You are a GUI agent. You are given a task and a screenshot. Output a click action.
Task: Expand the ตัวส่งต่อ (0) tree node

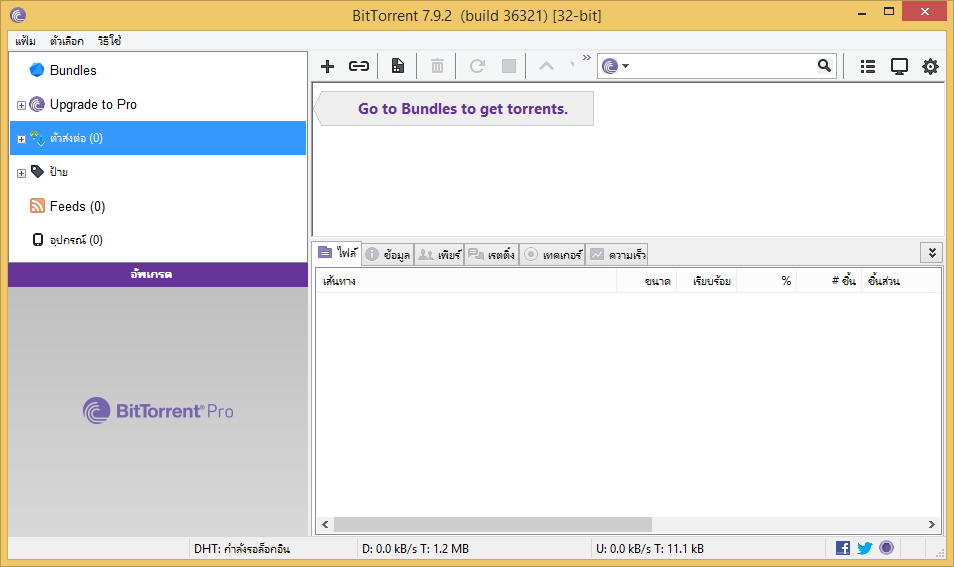21,139
